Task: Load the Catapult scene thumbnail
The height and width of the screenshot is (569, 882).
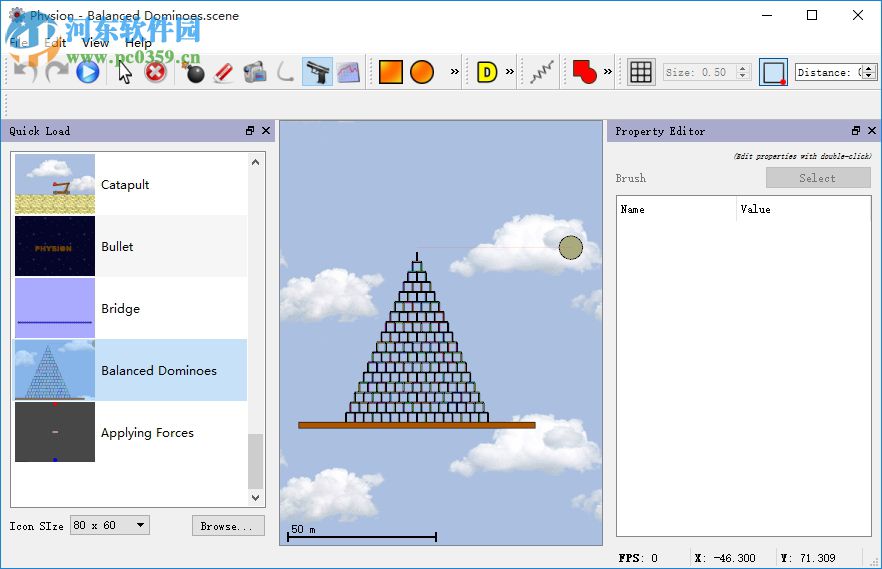Action: 55,184
